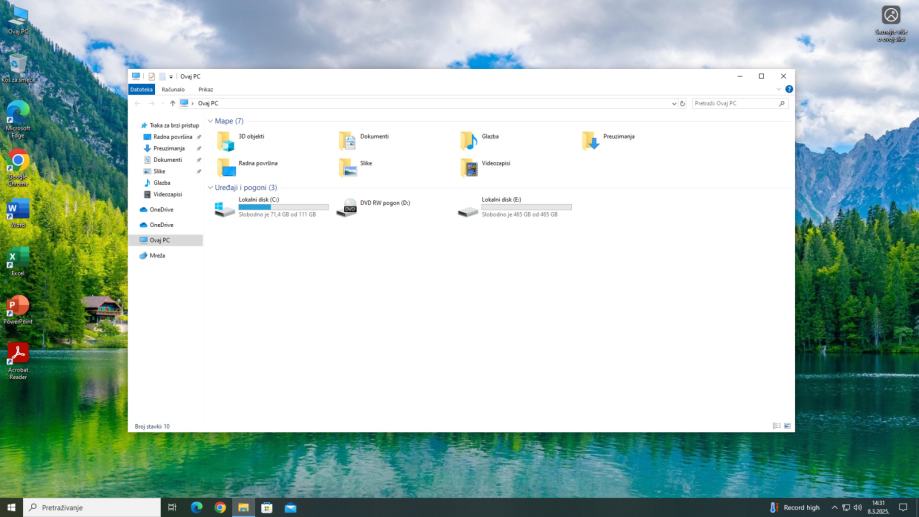The height and width of the screenshot is (517, 919).
Task: Open volume control in system tray
Action: pyautogui.click(x=857, y=508)
